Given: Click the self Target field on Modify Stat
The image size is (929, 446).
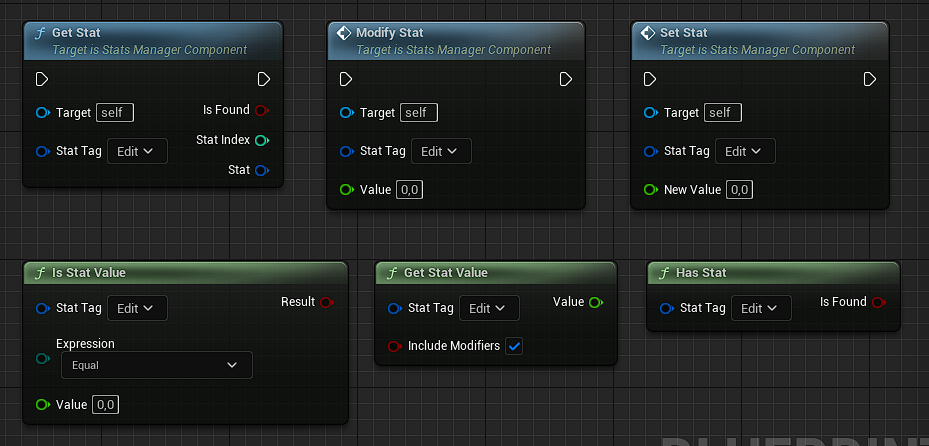Looking at the screenshot, I should click(x=419, y=113).
